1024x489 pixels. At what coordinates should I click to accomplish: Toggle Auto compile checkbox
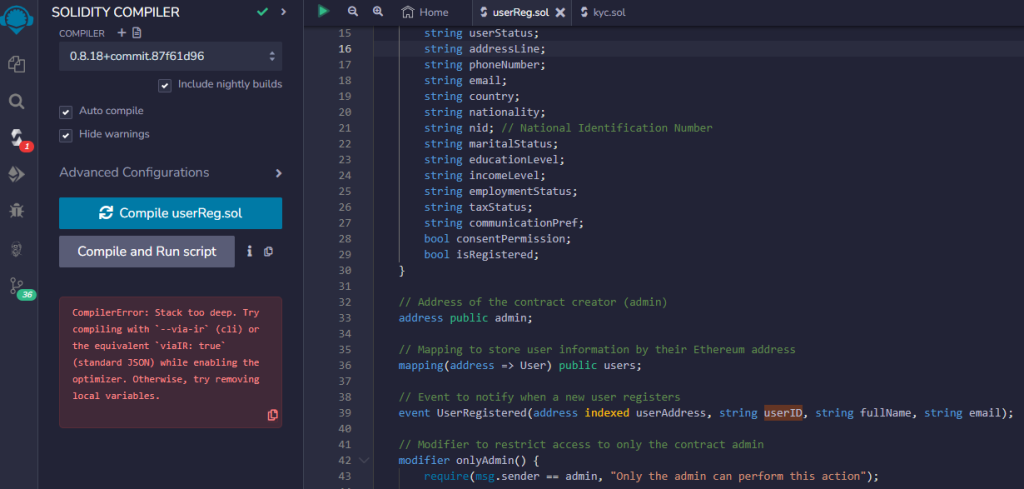coord(65,112)
